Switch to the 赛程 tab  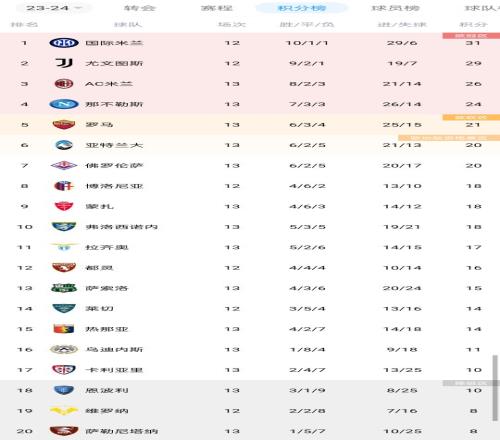pyautogui.click(x=217, y=8)
